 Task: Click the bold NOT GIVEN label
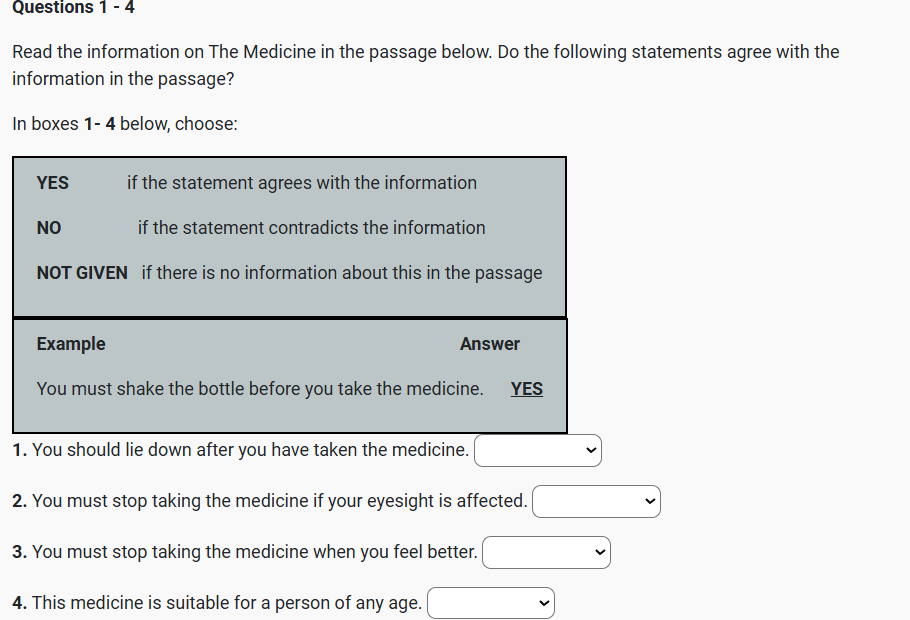(82, 273)
